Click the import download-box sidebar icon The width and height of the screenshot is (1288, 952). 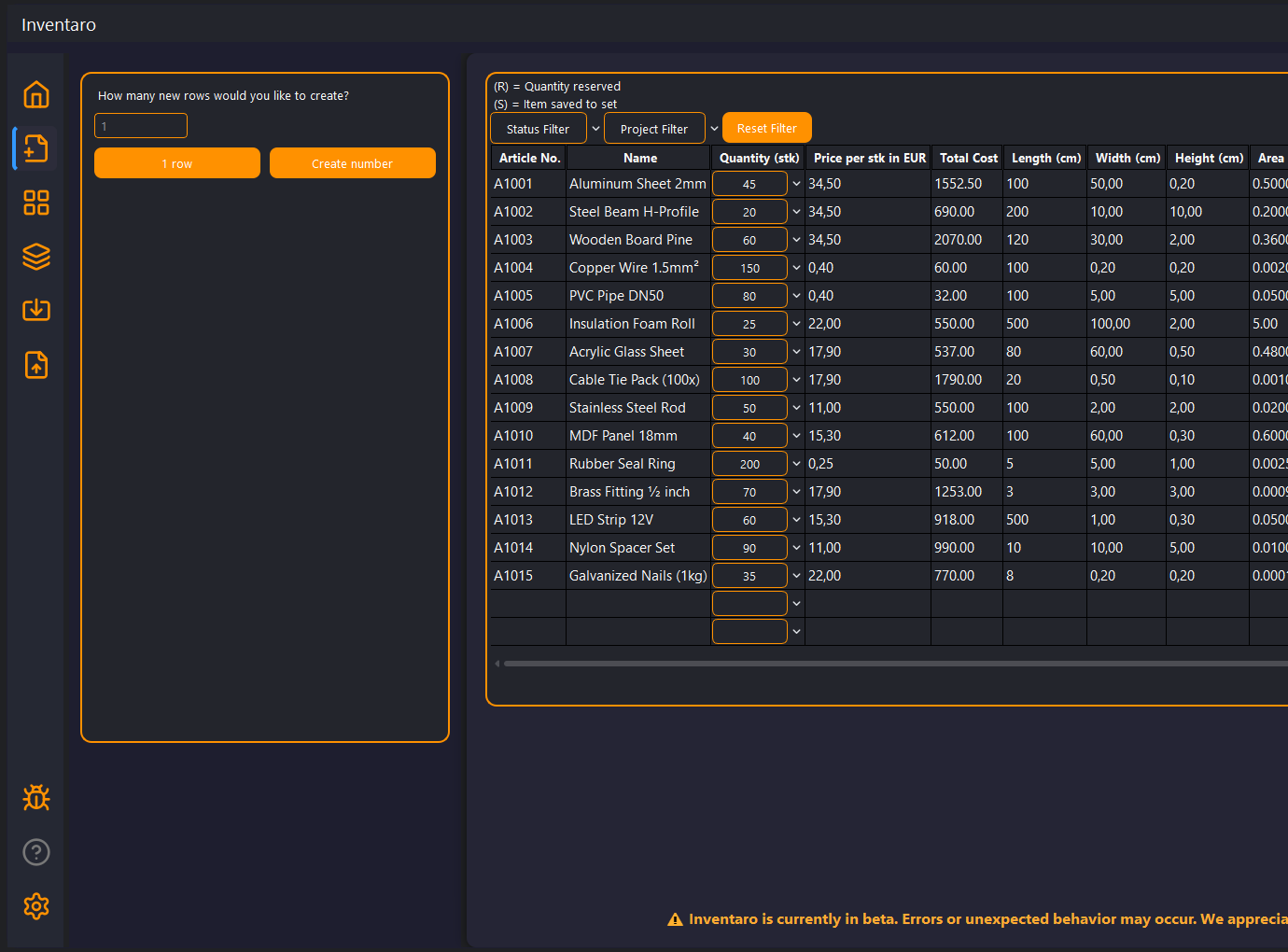pos(36,310)
